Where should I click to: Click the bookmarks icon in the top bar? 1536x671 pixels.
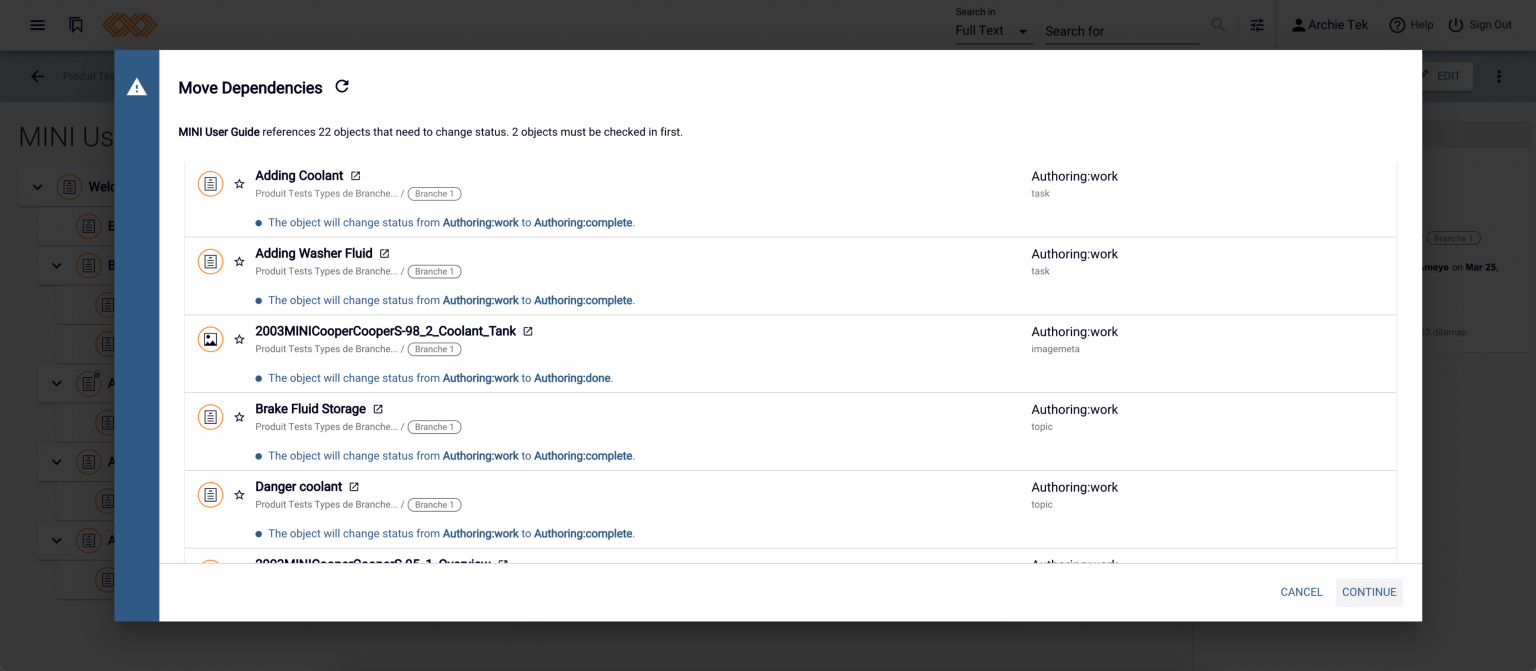pyautogui.click(x=76, y=25)
